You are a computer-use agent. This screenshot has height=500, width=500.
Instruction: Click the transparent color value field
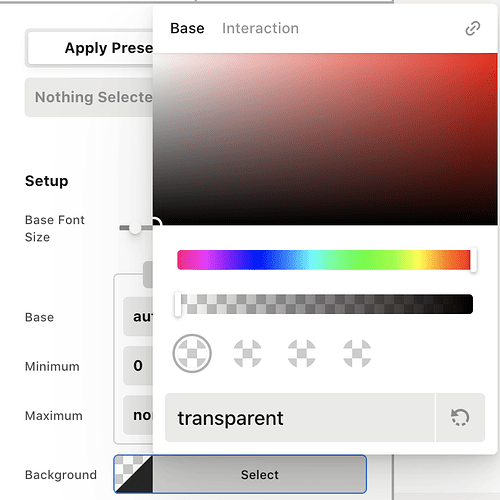coord(300,417)
